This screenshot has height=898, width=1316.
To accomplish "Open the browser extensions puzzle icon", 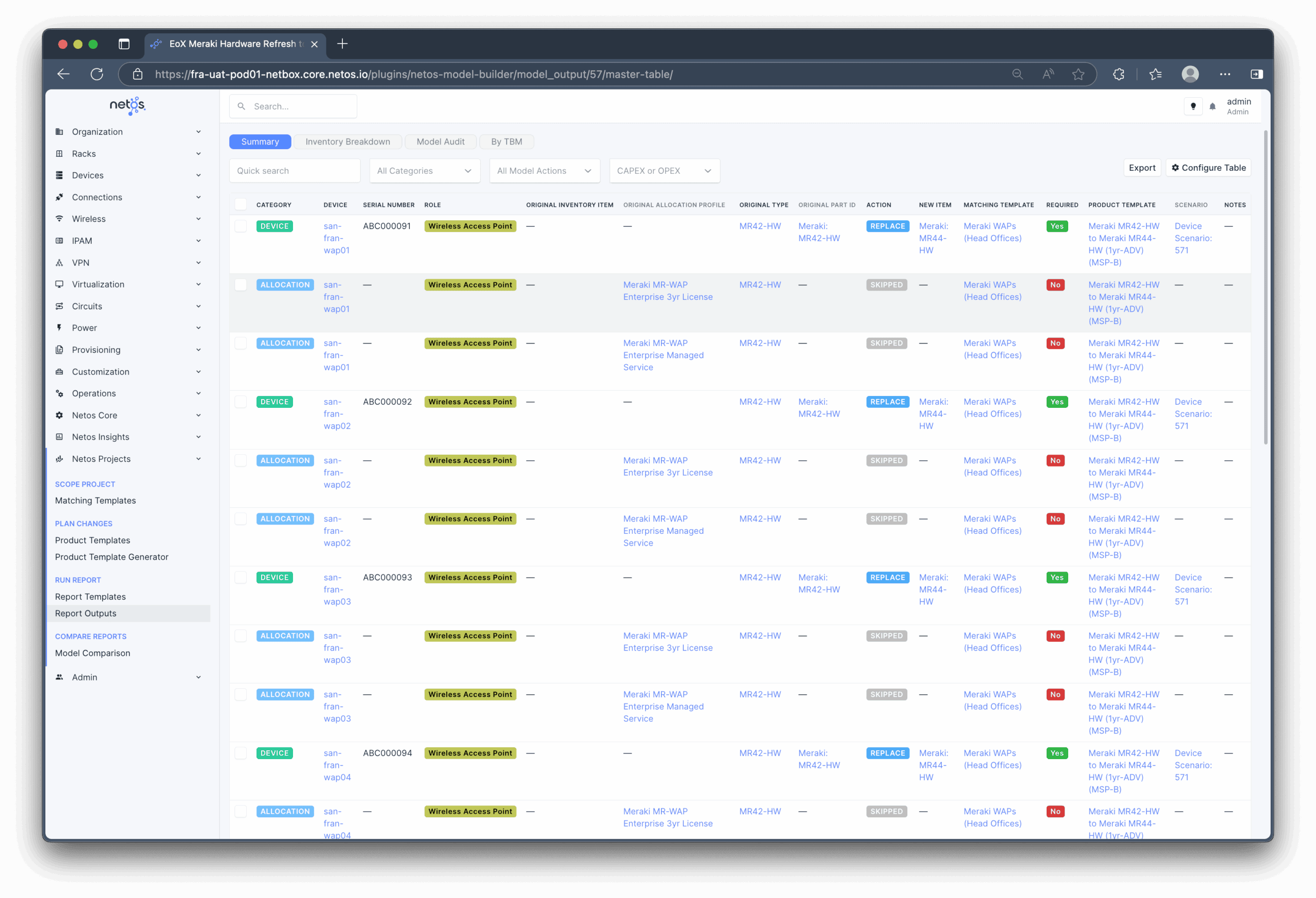I will 1119,74.
